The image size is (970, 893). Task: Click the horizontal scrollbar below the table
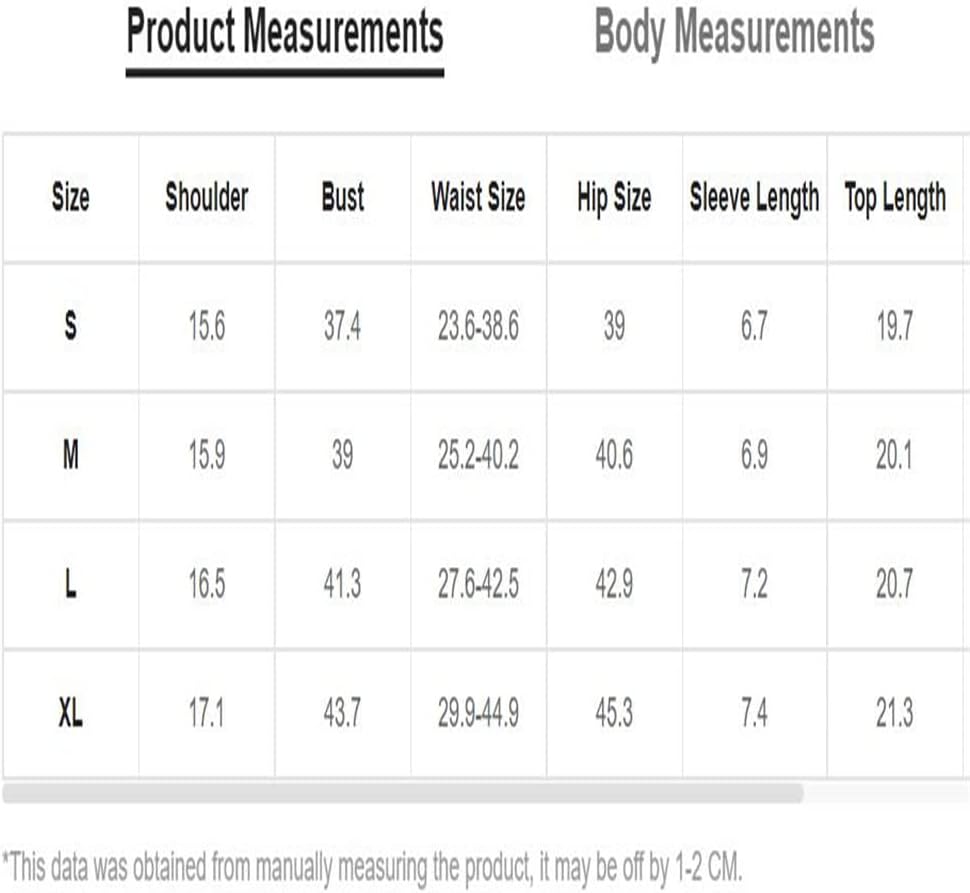coord(403,793)
